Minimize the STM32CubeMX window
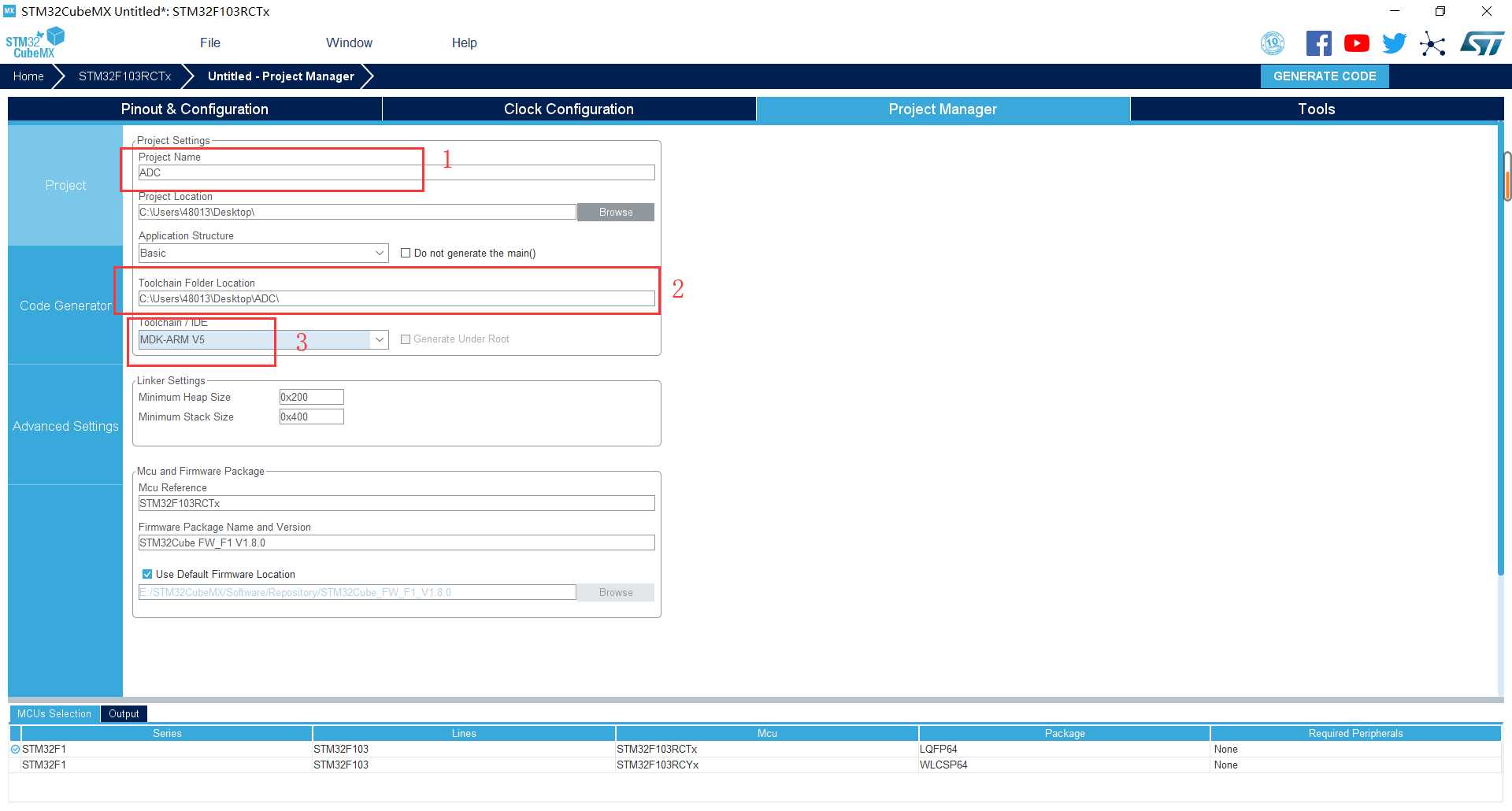 coord(1395,11)
